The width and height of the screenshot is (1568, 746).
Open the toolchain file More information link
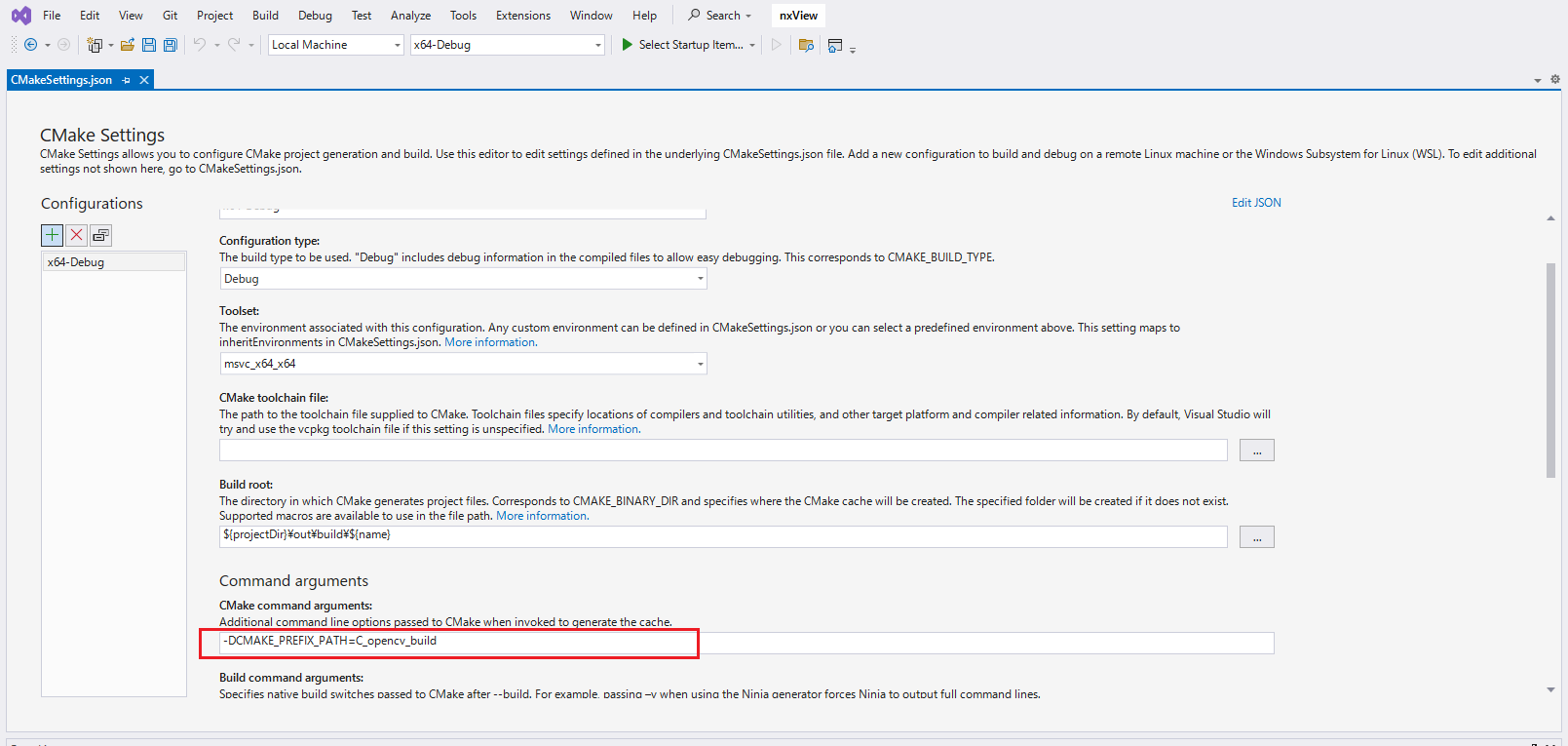[593, 429]
